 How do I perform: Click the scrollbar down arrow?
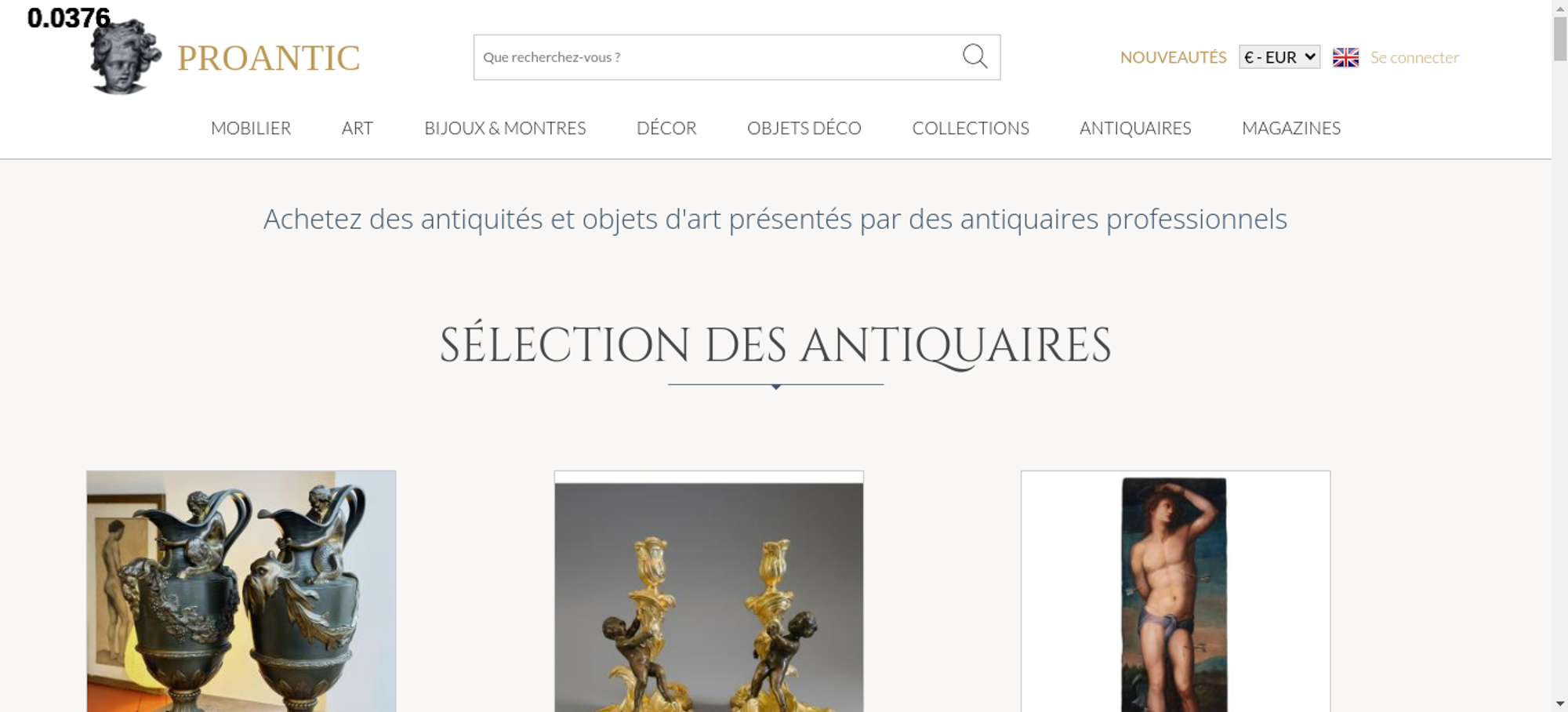point(1560,703)
